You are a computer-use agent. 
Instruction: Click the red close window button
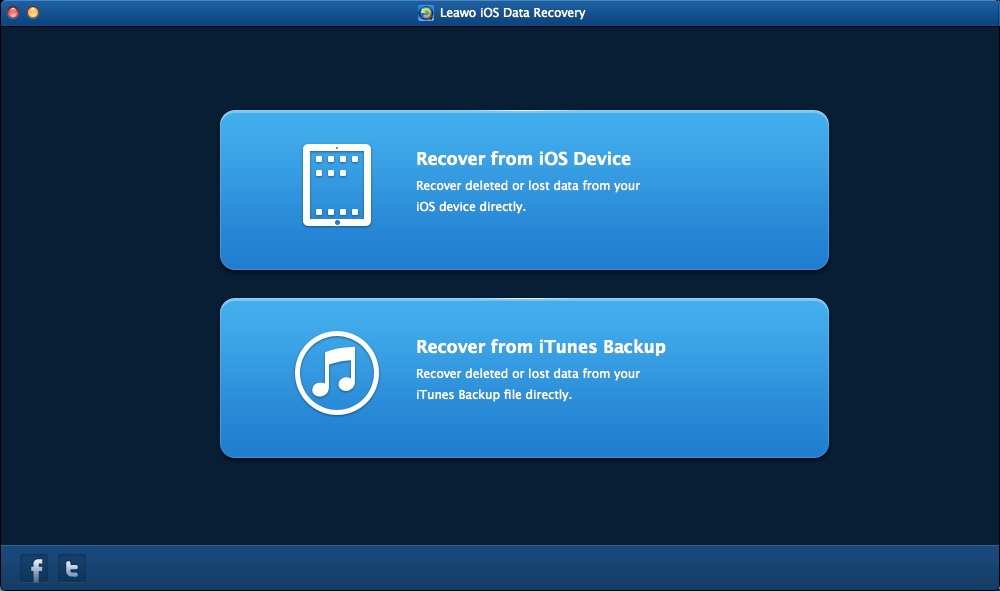[13, 12]
